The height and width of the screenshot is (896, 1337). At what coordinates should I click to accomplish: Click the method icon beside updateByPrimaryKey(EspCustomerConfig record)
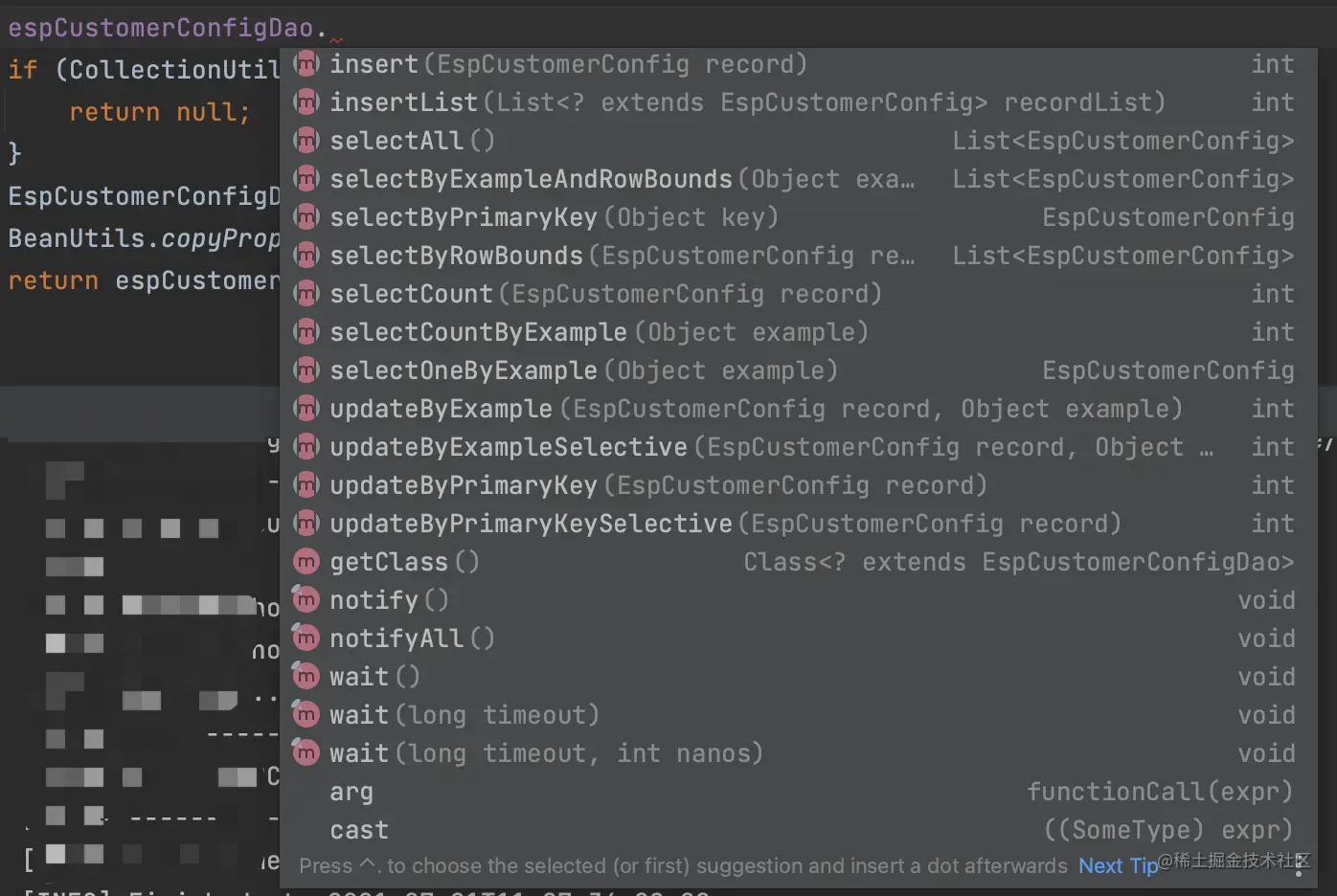(x=306, y=485)
